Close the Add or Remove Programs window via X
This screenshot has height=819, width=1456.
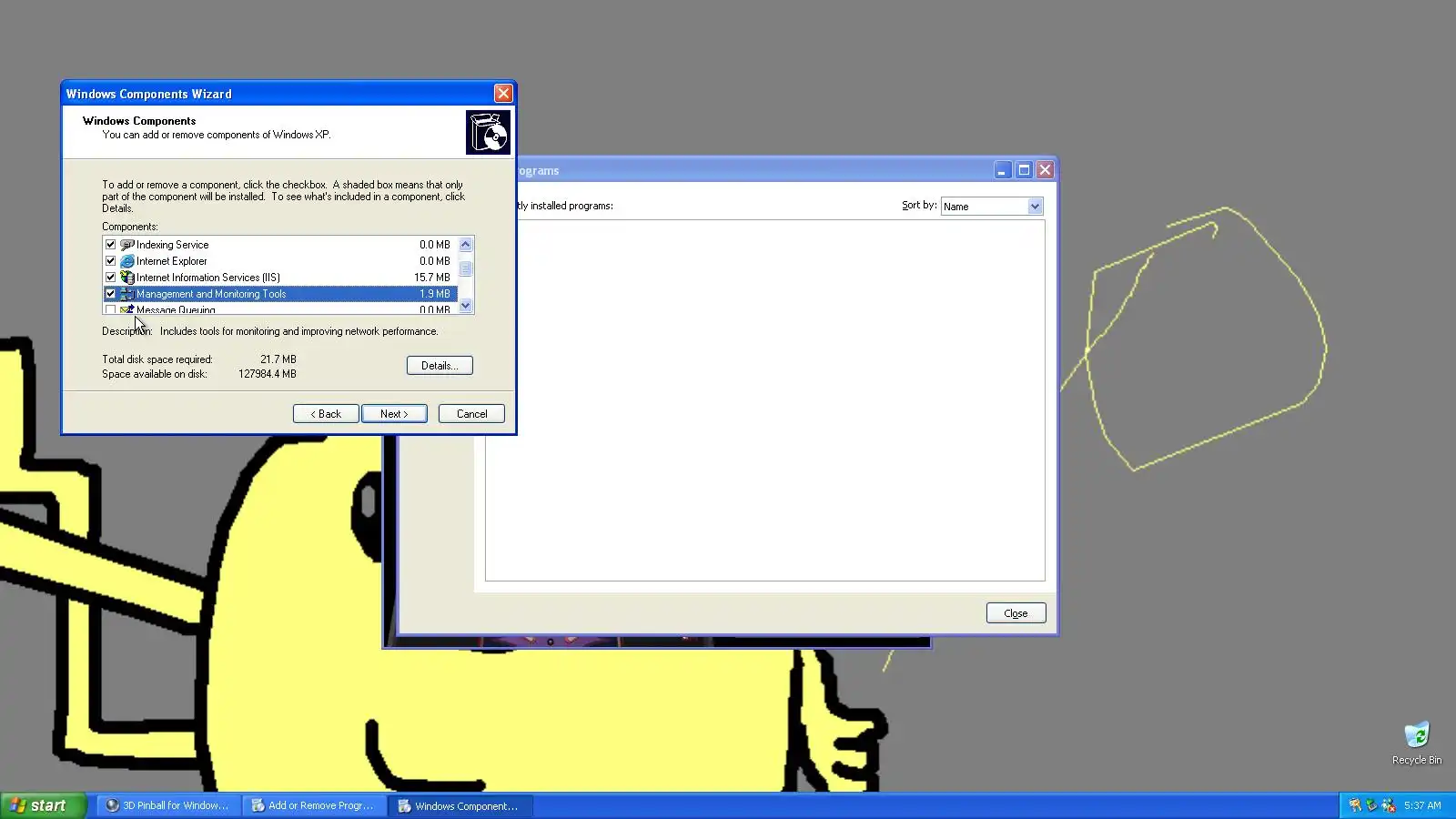(1046, 170)
